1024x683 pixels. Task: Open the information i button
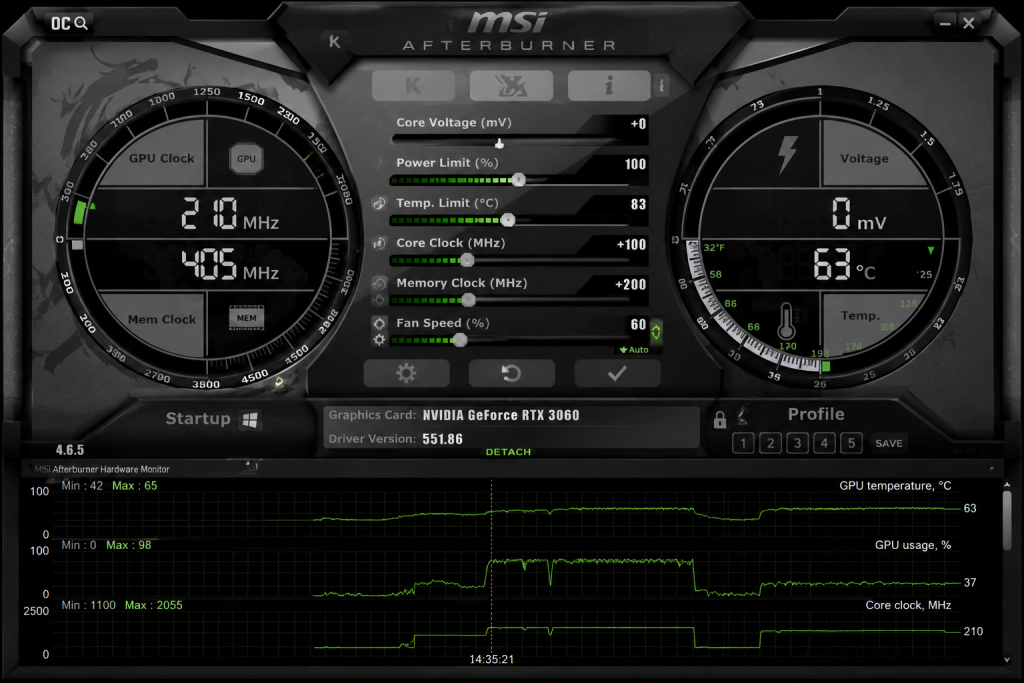[x=609, y=86]
